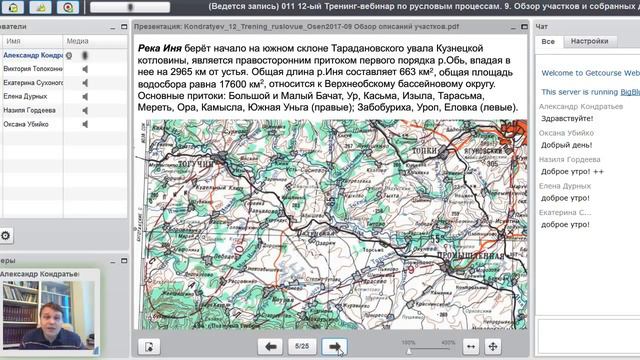Toggle speaker icon for Оксана Убийко

click(x=85, y=124)
